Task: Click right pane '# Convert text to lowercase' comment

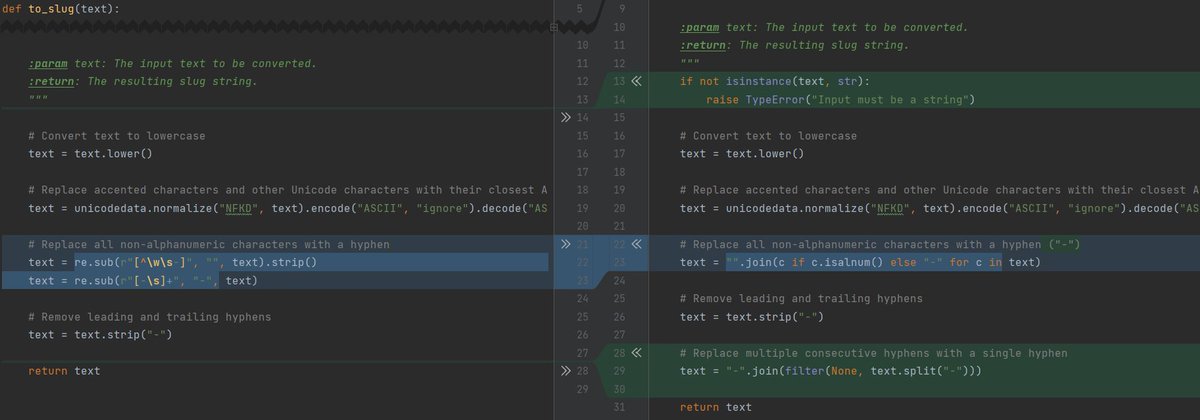Action: click(768, 136)
